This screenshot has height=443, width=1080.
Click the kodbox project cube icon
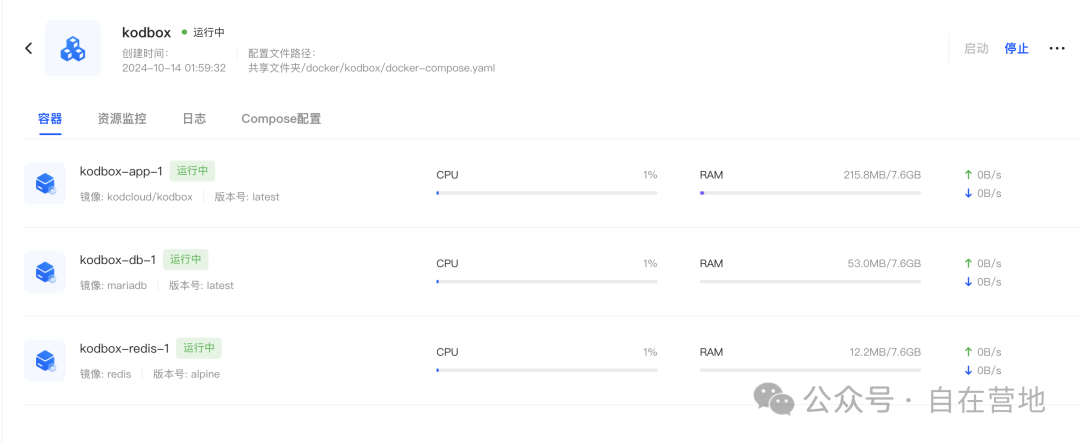73,48
